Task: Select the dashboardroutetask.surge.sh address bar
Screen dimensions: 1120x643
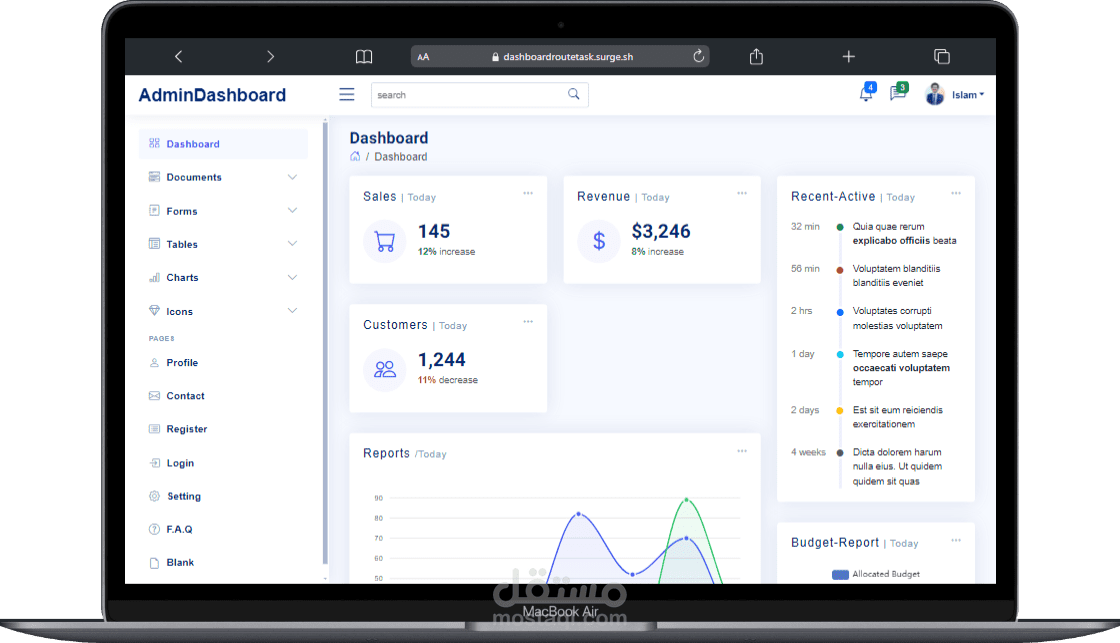Action: 560,56
